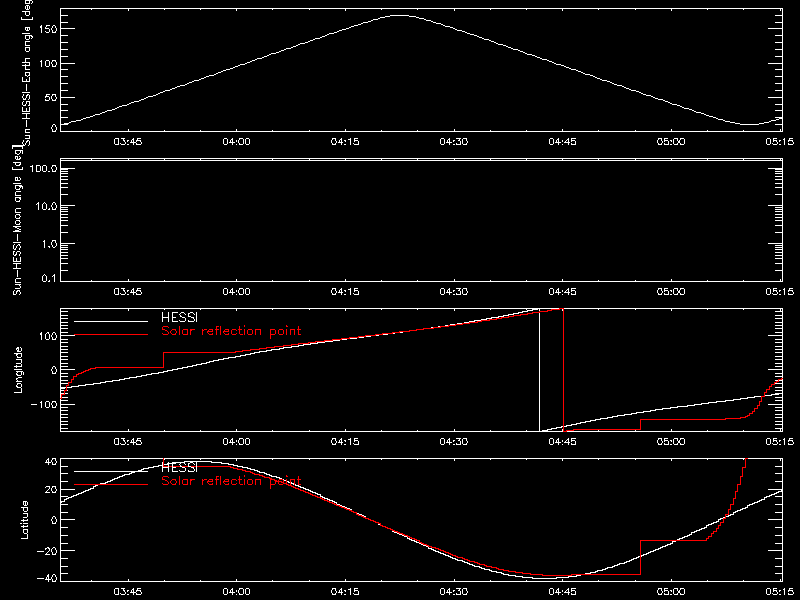Click -20 tick on Latitude axis
Image resolution: width=800 pixels, height=600 pixels.
[x=47, y=551]
